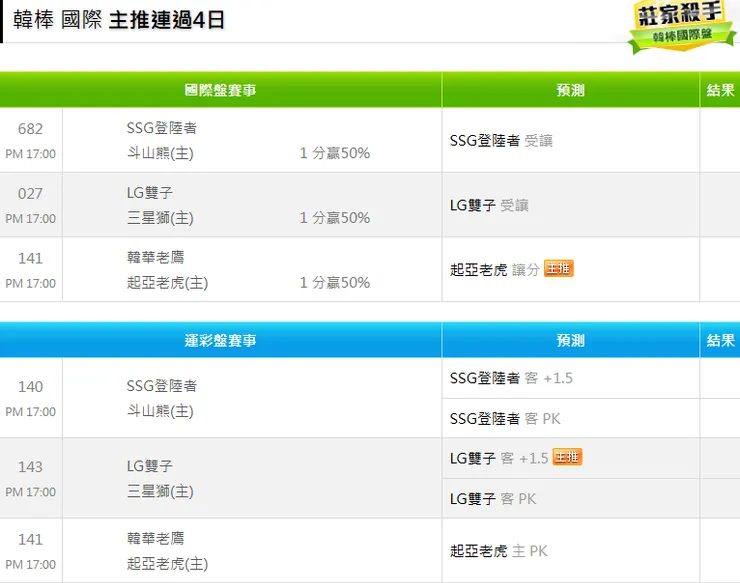Screen dimensions: 740x583
Task: Click the blue 結果 column header
Action: pos(720,340)
